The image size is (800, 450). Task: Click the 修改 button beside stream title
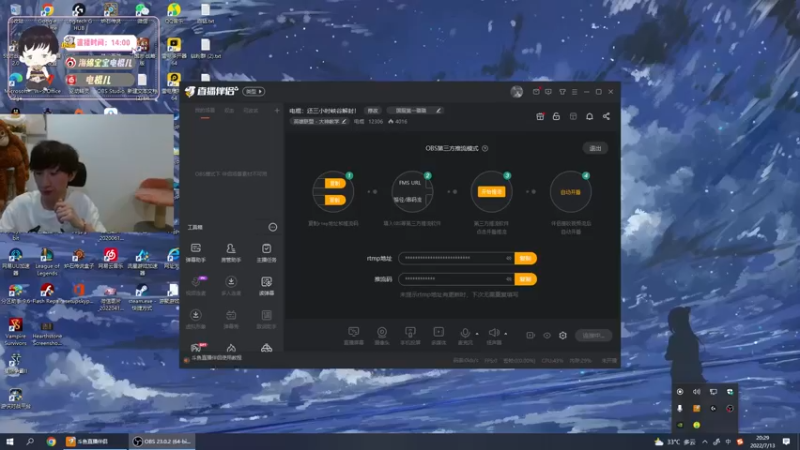click(x=373, y=111)
